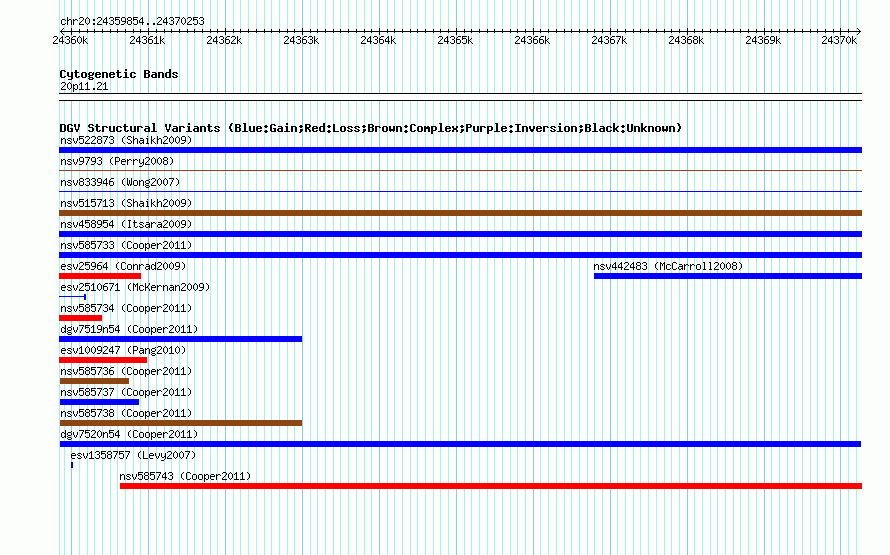Click the blue nsv442483 gain bar
Image resolution: width=890 pixels, height=555 pixels.
click(728, 276)
